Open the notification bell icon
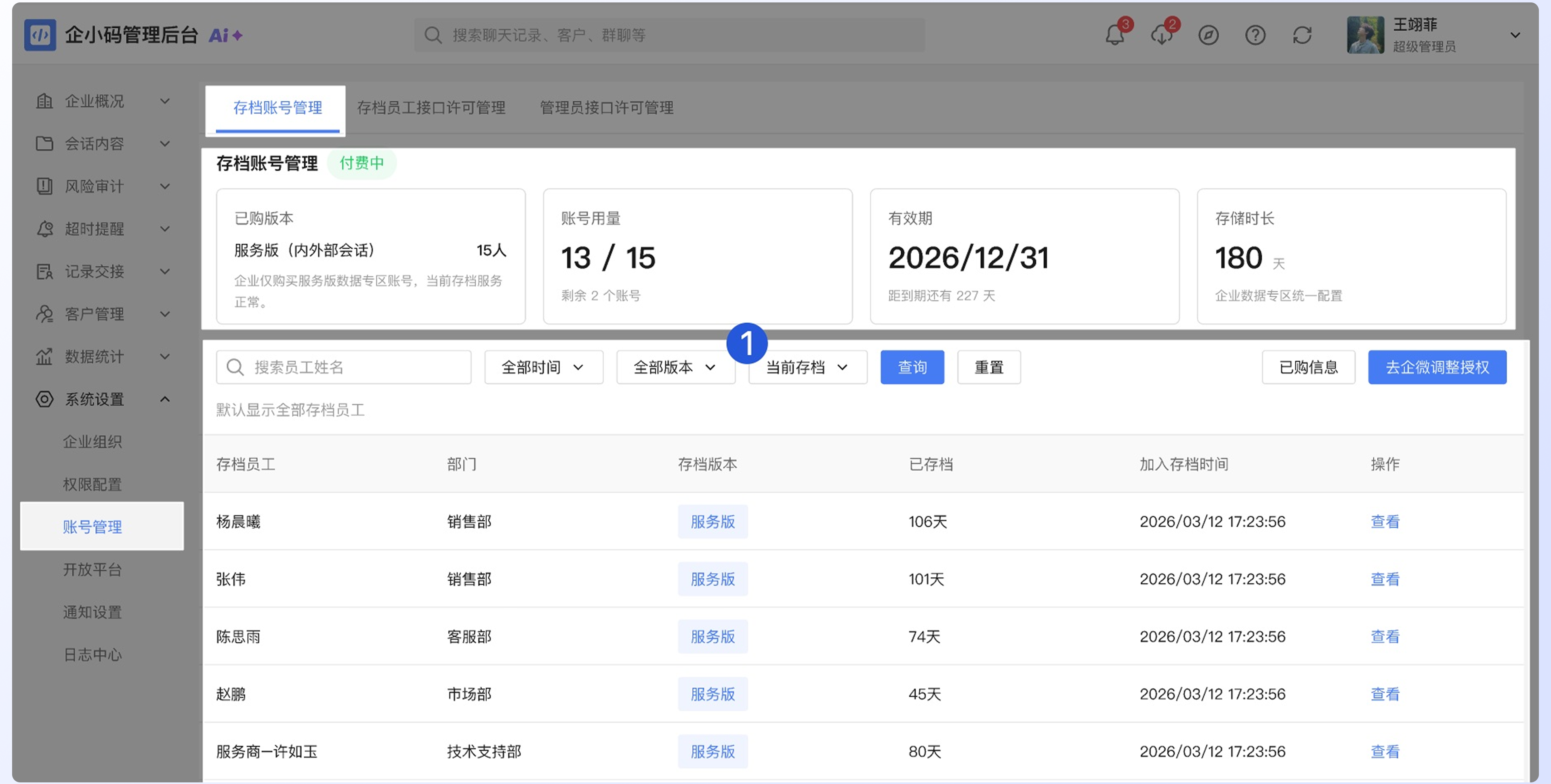Image resolution: width=1551 pixels, height=784 pixels. (x=1114, y=35)
